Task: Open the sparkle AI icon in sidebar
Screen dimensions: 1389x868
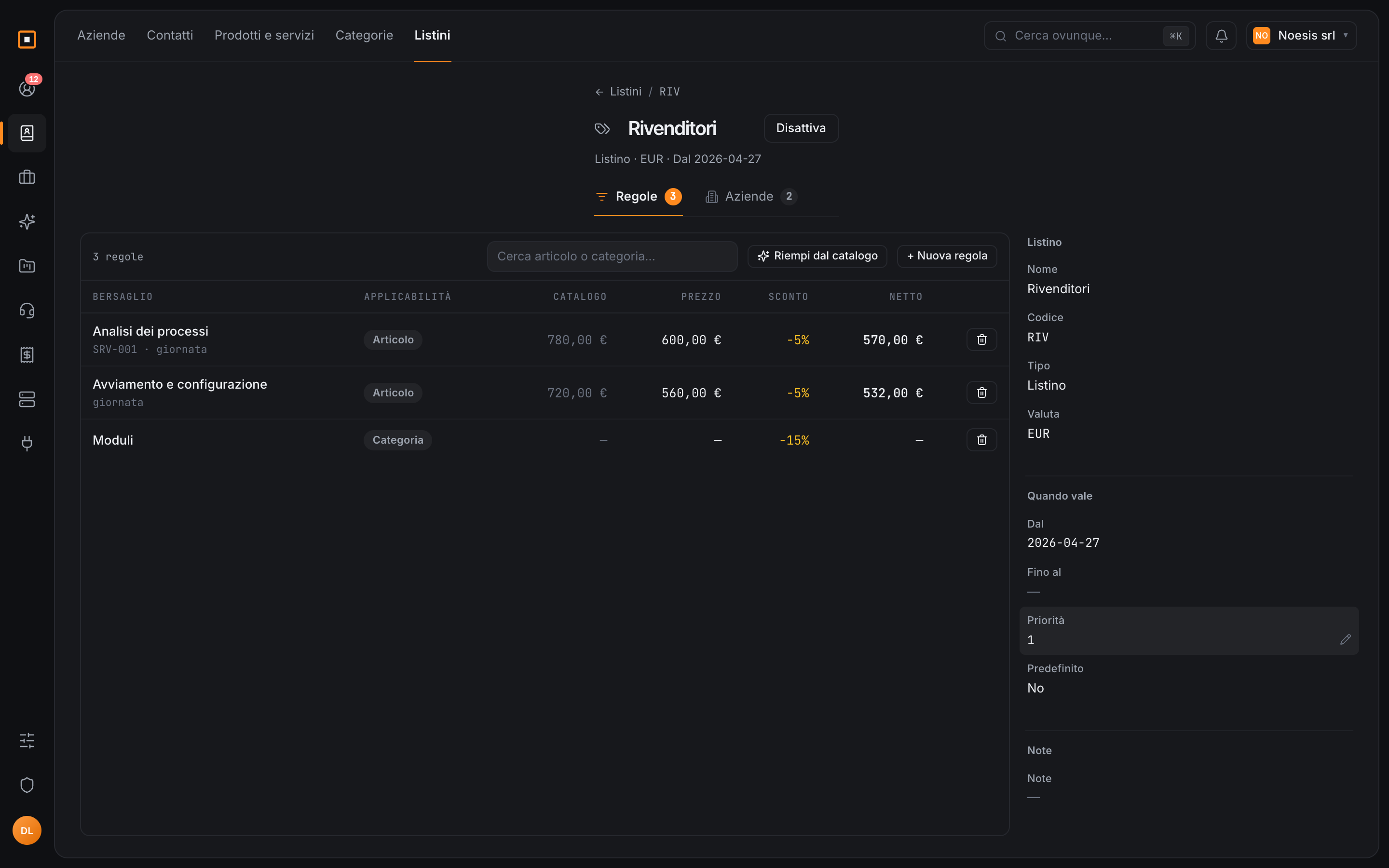Action: click(x=27, y=222)
